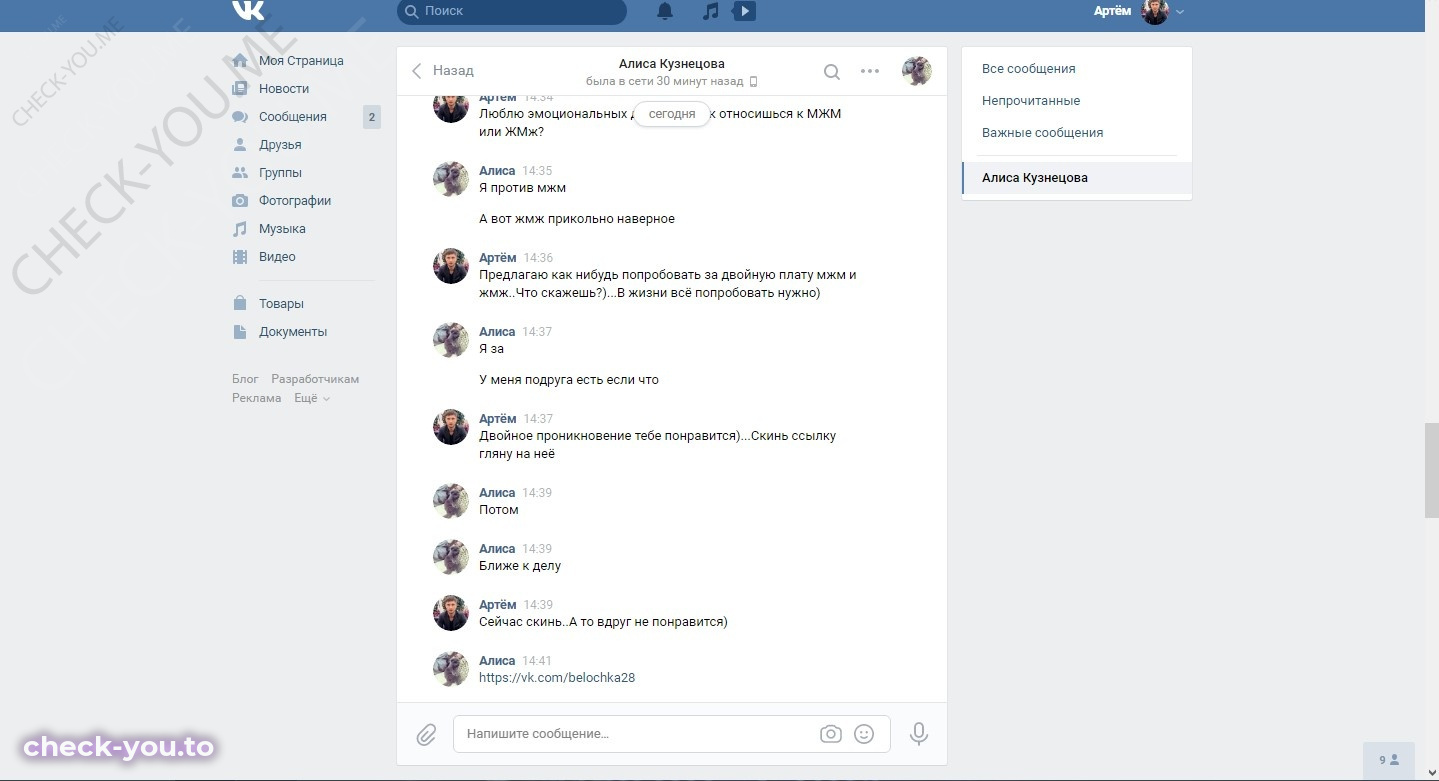Click Артём sender name at 14:36

point(498,258)
